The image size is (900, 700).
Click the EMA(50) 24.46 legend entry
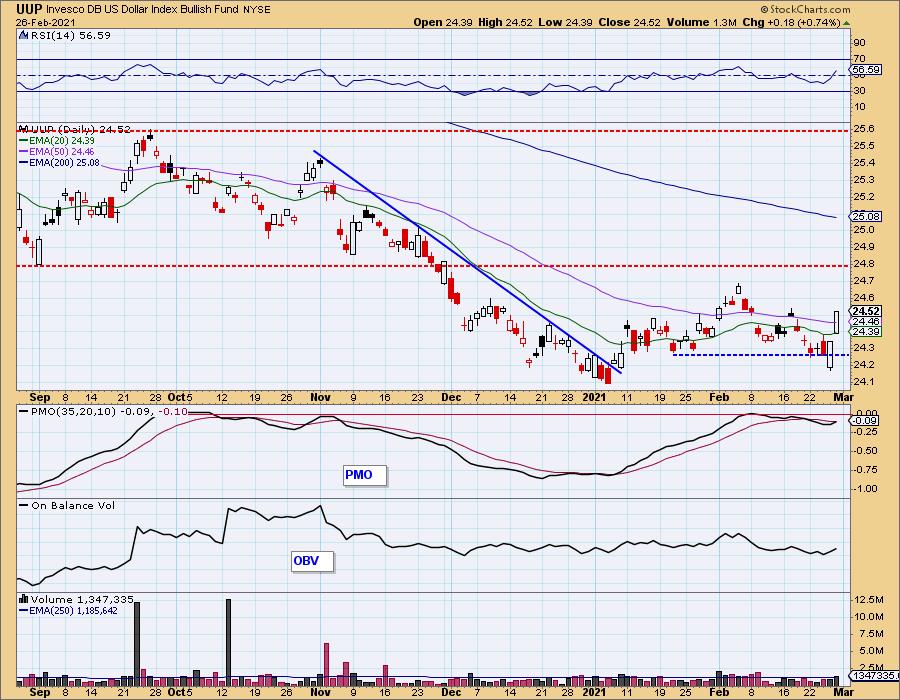tap(57, 151)
